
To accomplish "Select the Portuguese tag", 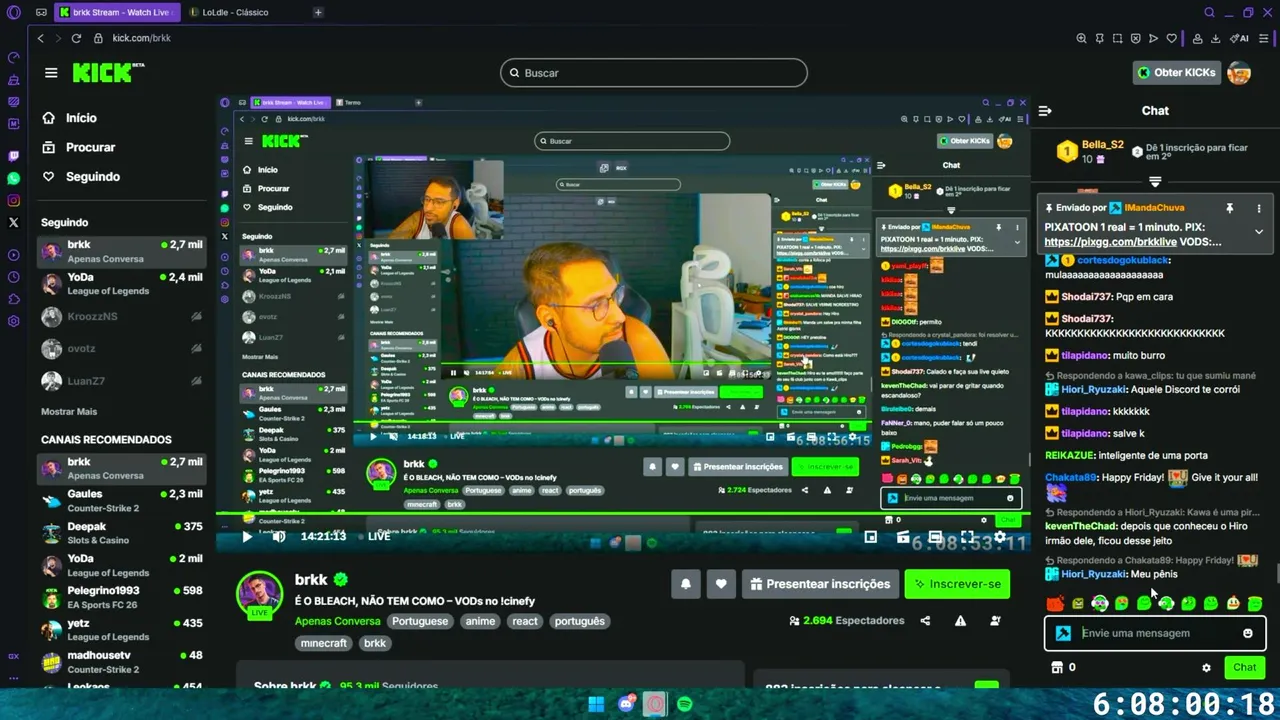I will click(420, 621).
